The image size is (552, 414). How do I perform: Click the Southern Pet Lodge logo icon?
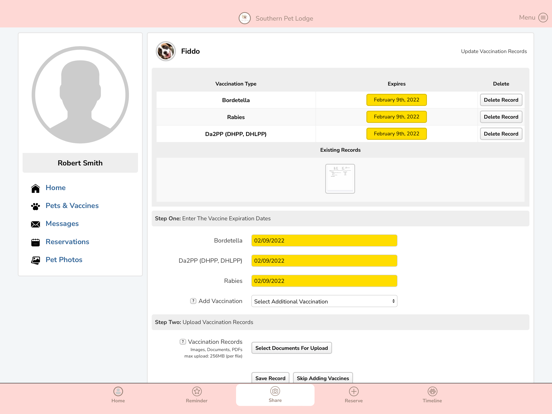(x=245, y=18)
